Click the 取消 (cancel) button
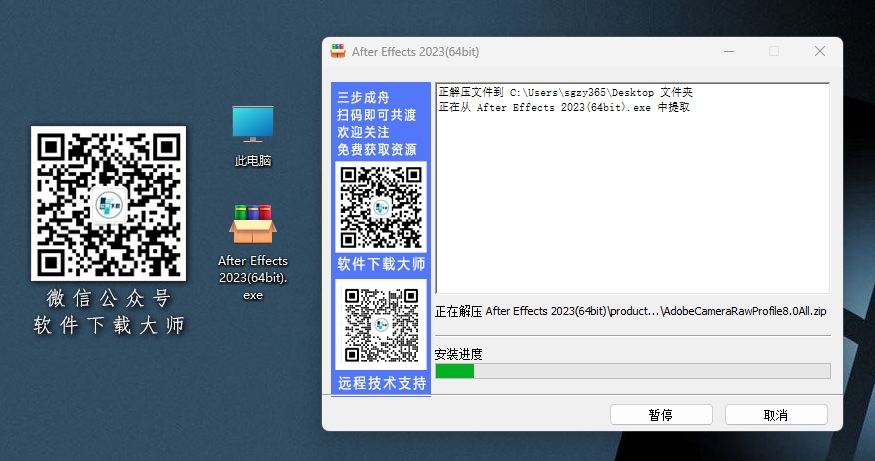This screenshot has height=461, width=875. (x=776, y=415)
